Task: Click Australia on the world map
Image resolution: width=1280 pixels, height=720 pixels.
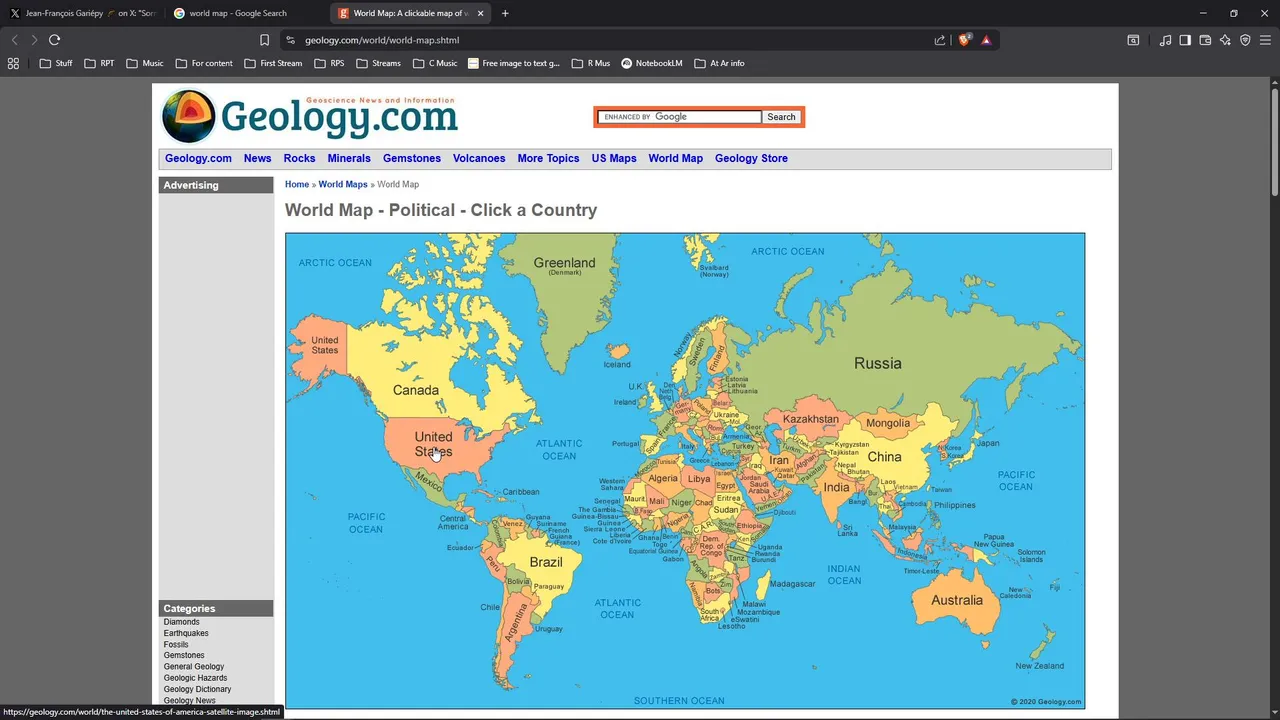Action: click(x=957, y=600)
